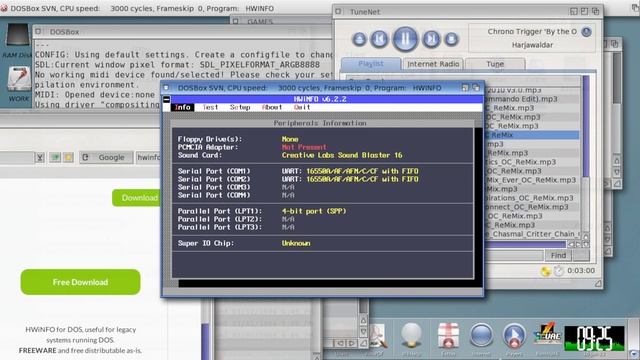Click the search field left of Find
This screenshot has height=360, width=640.
click(513, 256)
